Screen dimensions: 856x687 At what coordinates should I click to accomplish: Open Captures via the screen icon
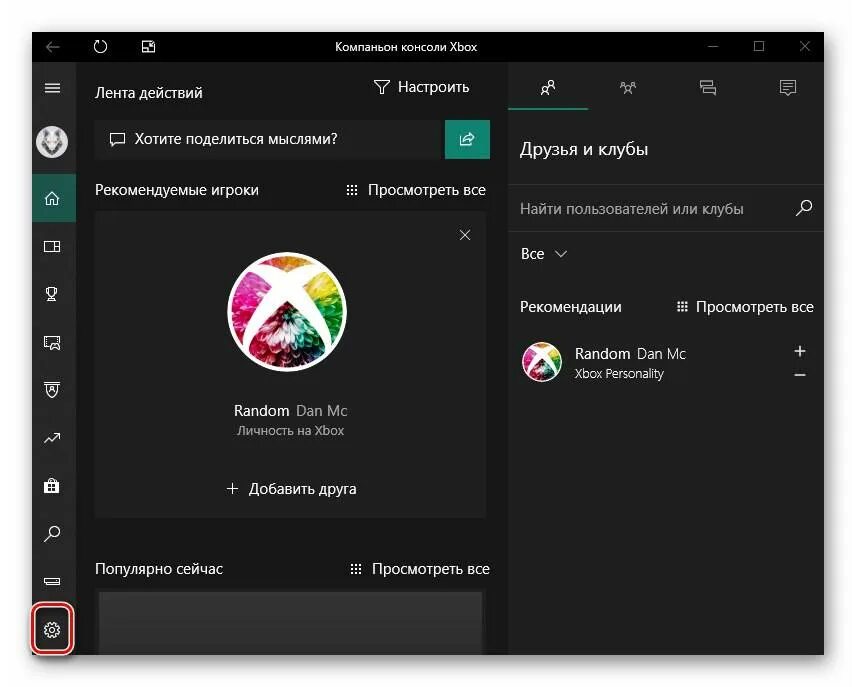pos(52,342)
